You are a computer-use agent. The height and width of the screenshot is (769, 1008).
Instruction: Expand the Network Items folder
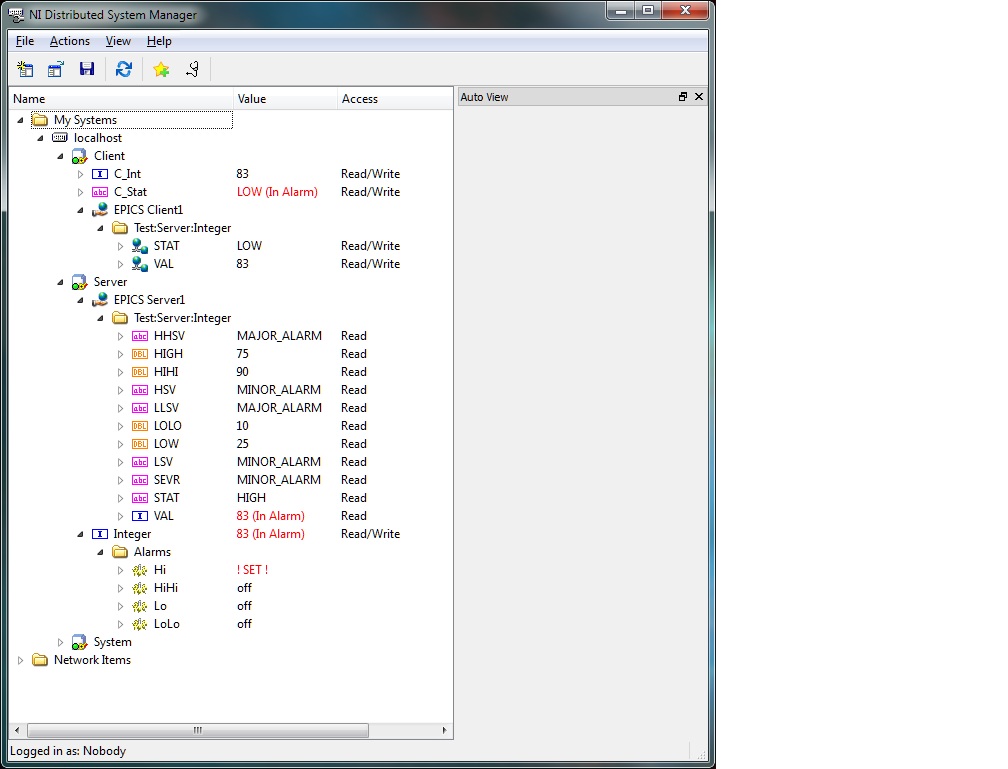point(21,660)
